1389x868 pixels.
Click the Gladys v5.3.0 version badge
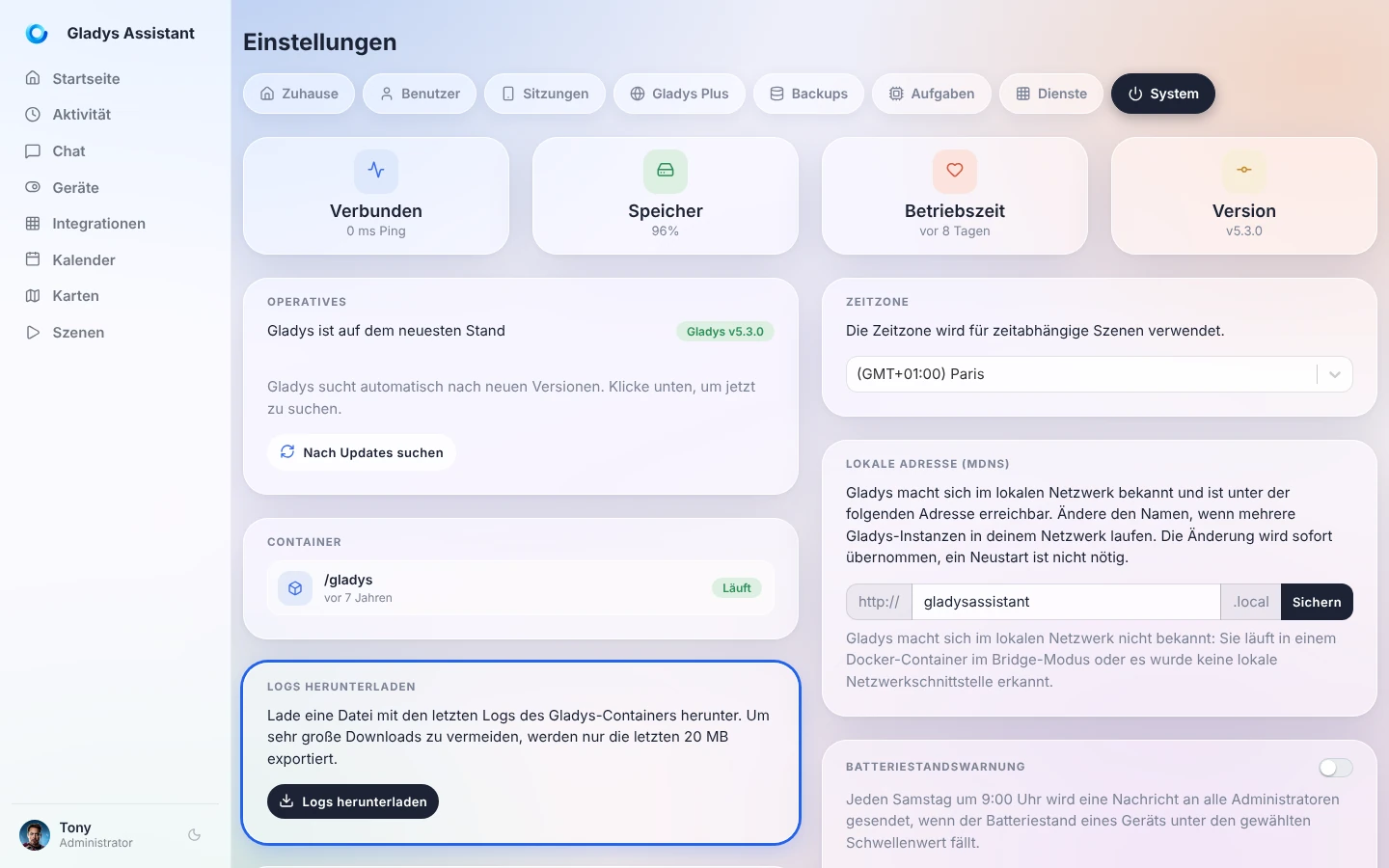[725, 332]
